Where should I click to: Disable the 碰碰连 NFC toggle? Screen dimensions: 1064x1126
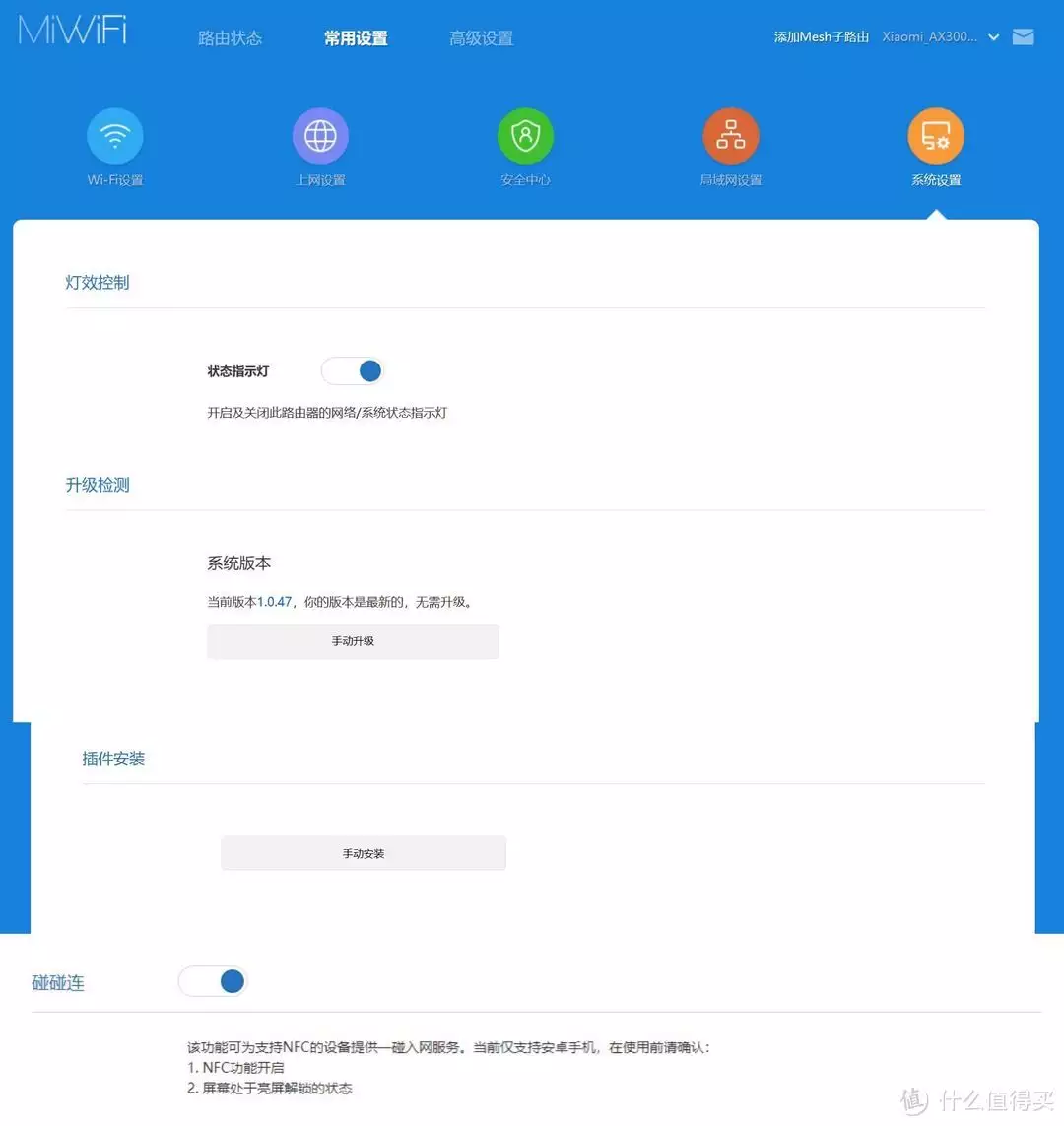213,981
